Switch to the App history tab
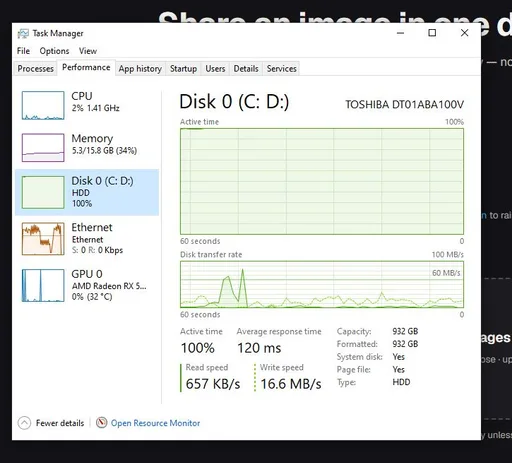 [140, 69]
